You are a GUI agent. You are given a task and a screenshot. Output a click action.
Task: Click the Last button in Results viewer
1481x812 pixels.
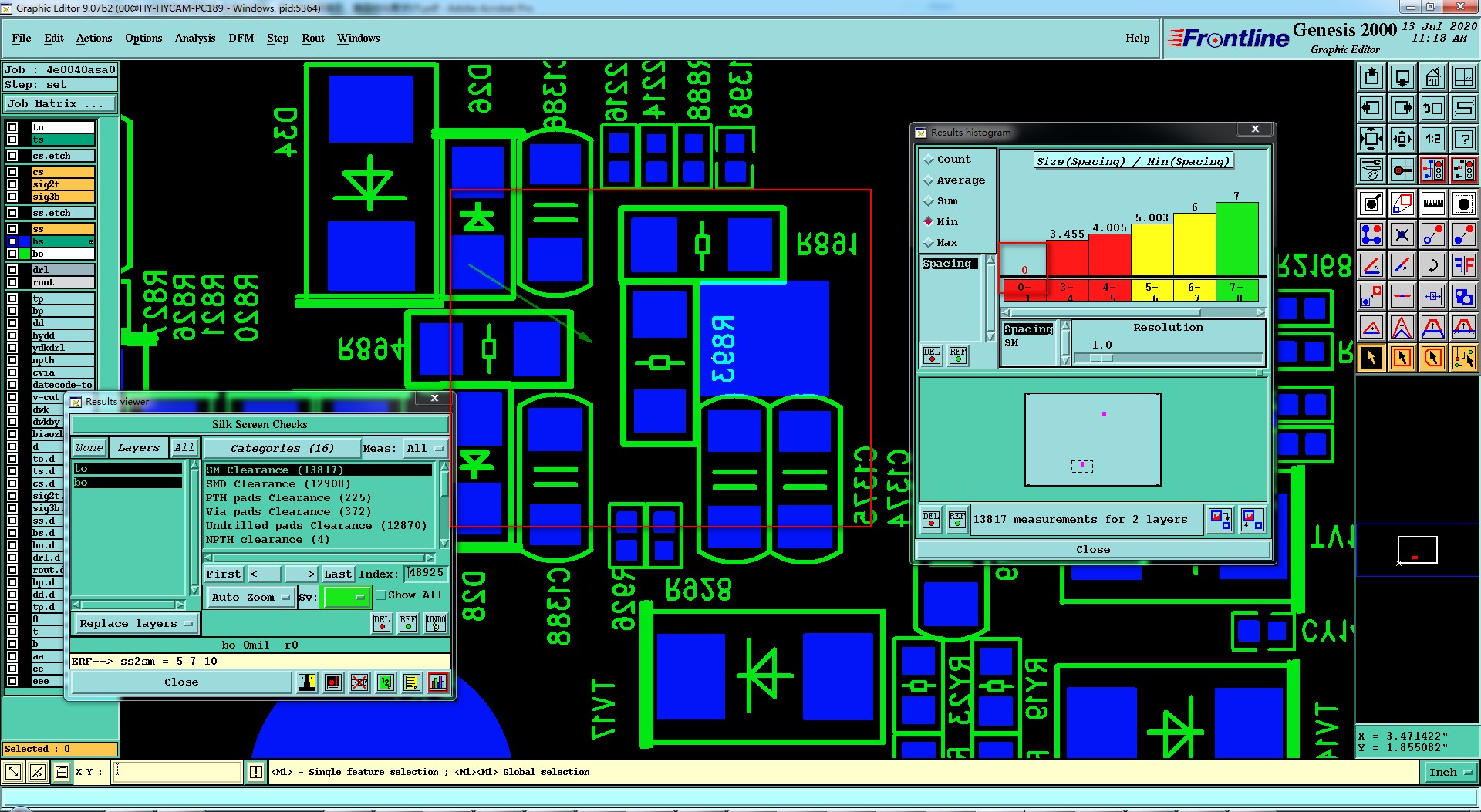[338, 574]
